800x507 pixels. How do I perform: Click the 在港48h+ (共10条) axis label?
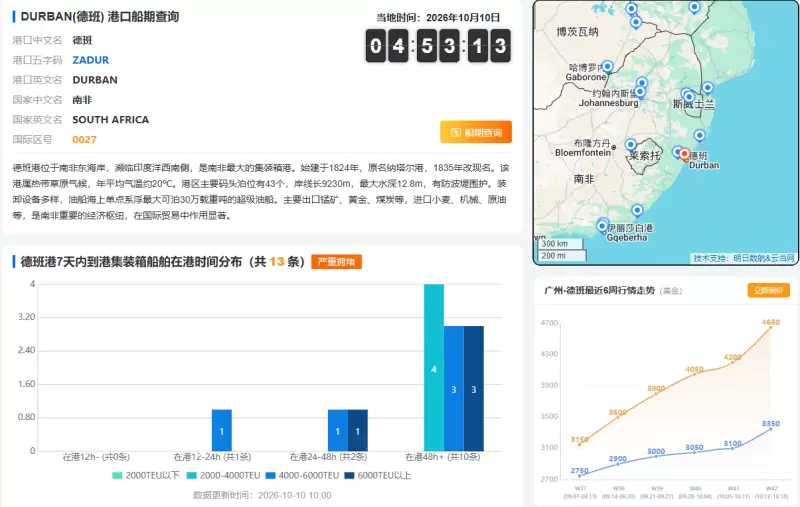(x=443, y=457)
